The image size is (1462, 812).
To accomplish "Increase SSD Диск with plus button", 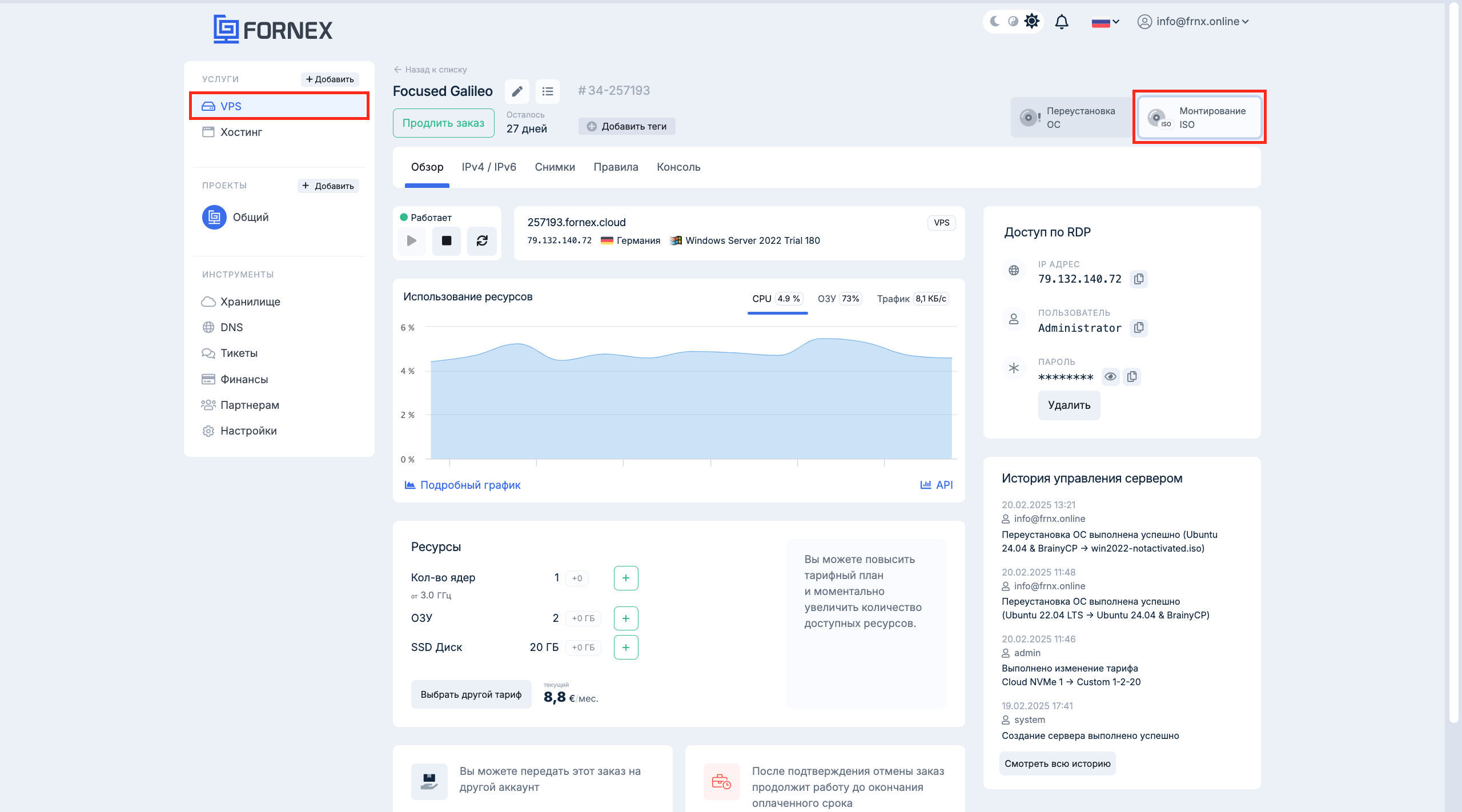I will (x=626, y=648).
